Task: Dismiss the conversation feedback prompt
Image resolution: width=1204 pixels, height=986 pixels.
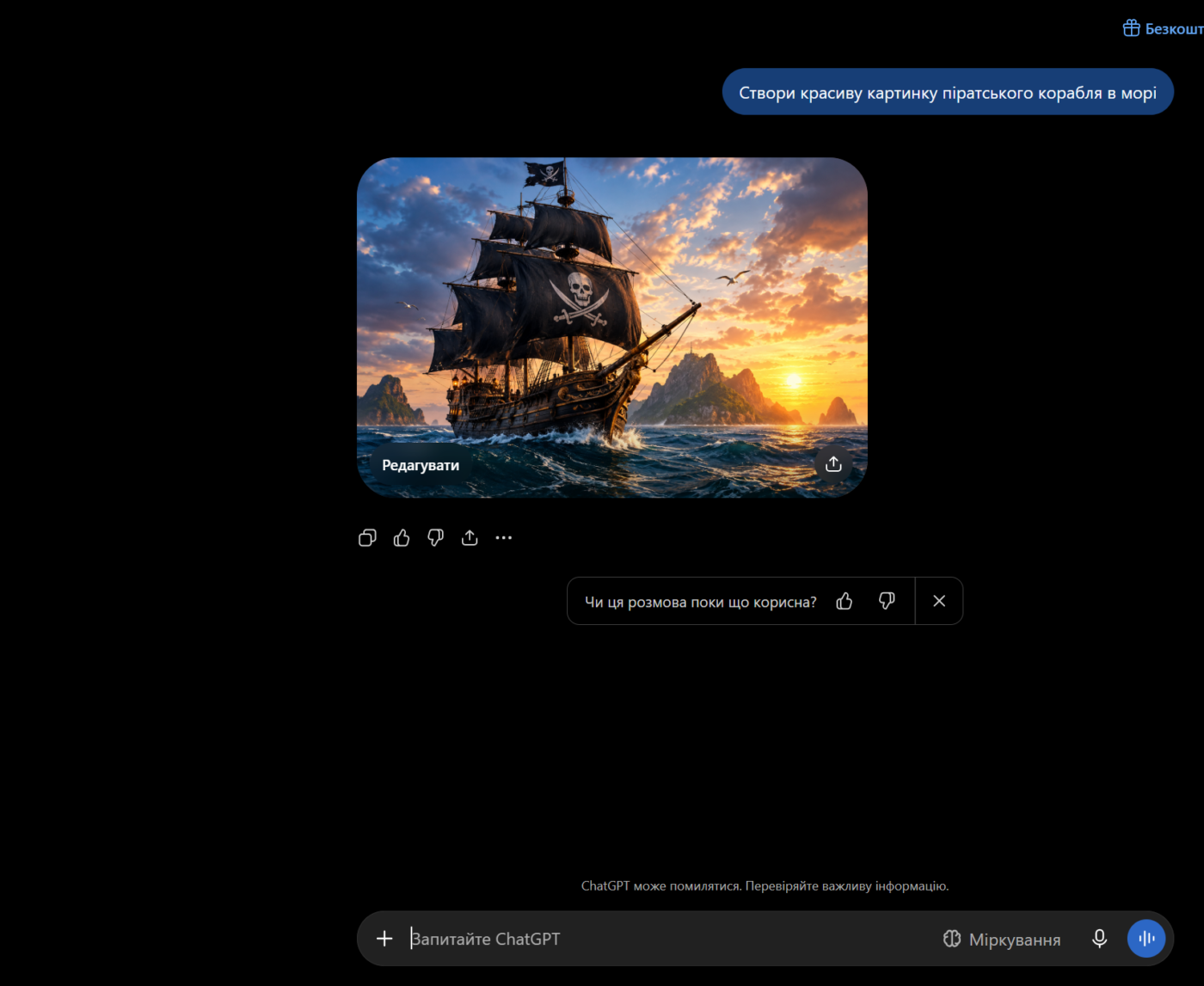Action: (x=939, y=601)
